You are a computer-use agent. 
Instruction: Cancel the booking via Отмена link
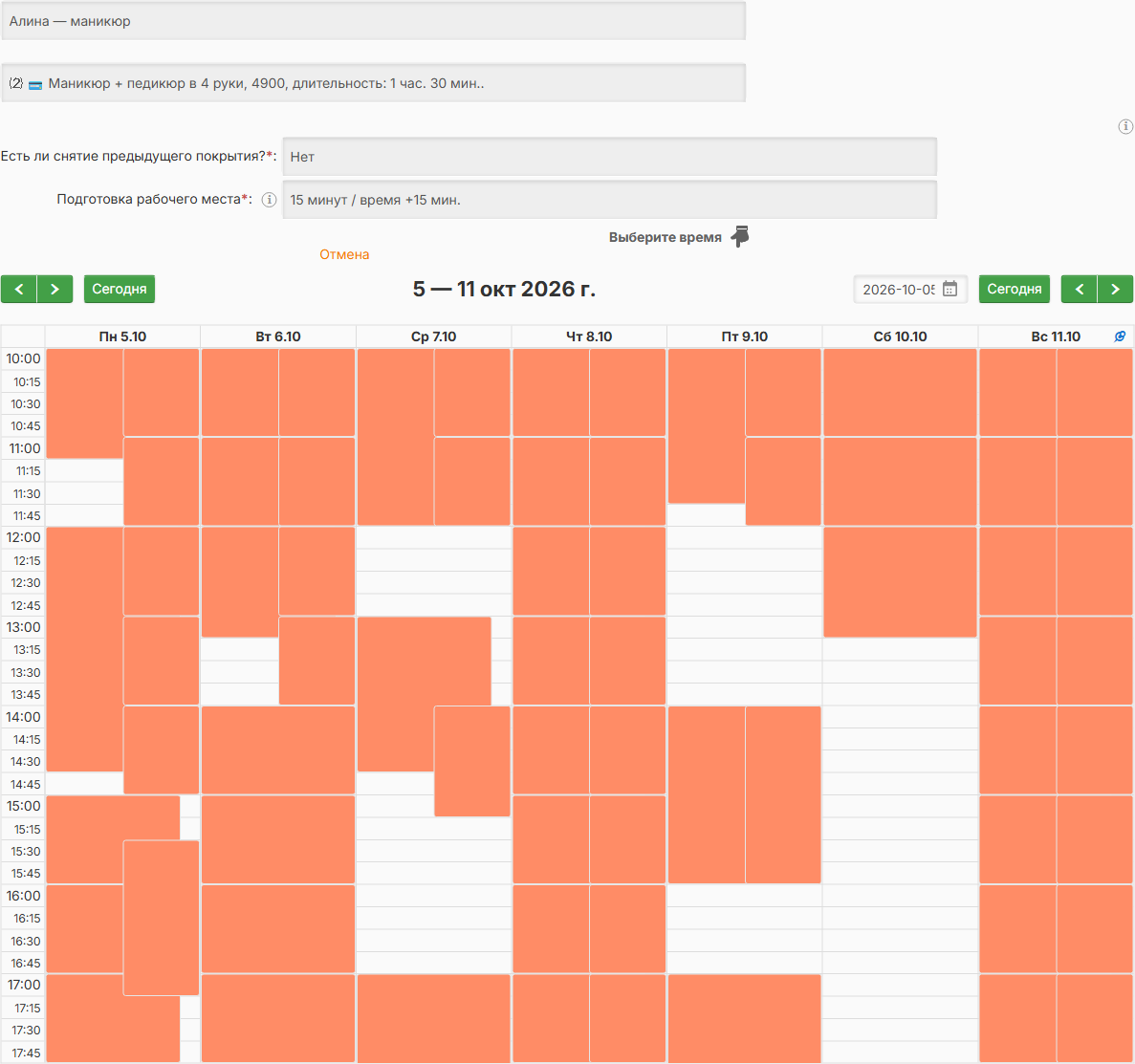344,255
